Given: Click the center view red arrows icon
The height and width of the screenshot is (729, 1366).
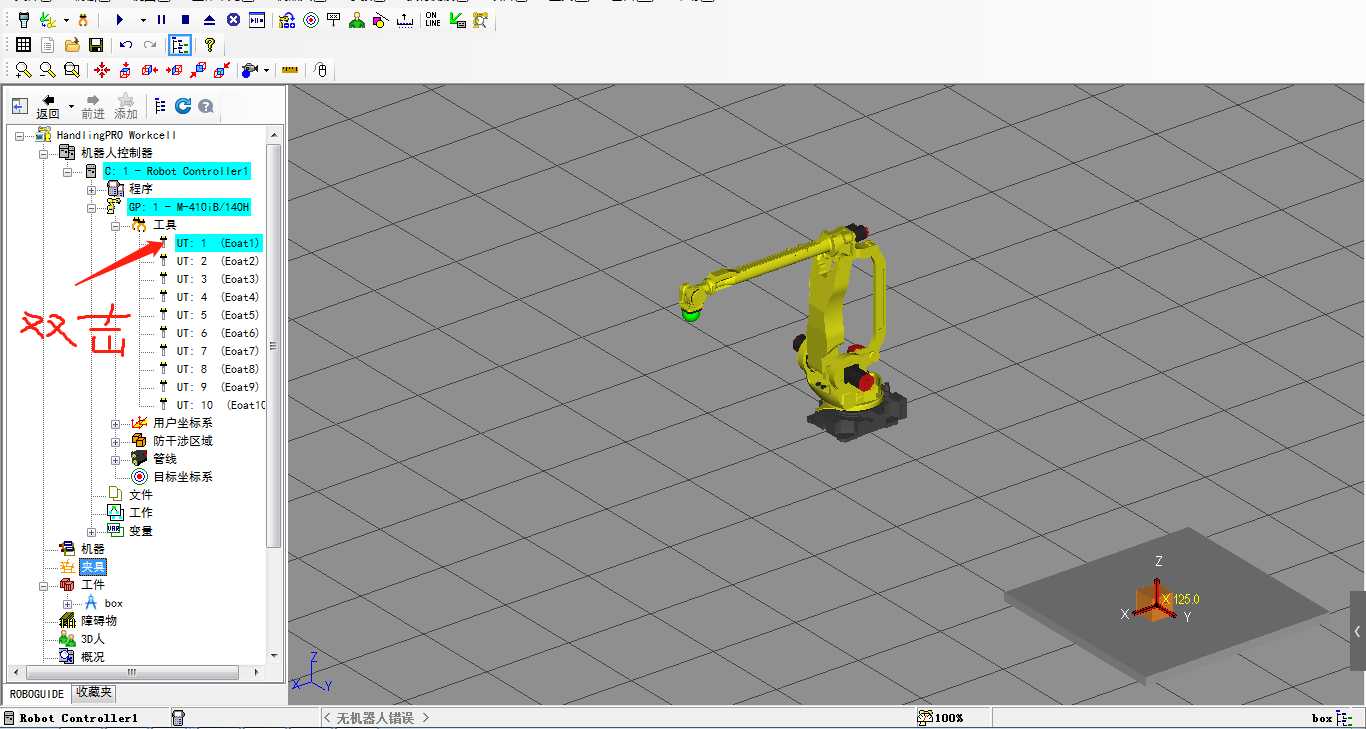Looking at the screenshot, I should click(102, 70).
